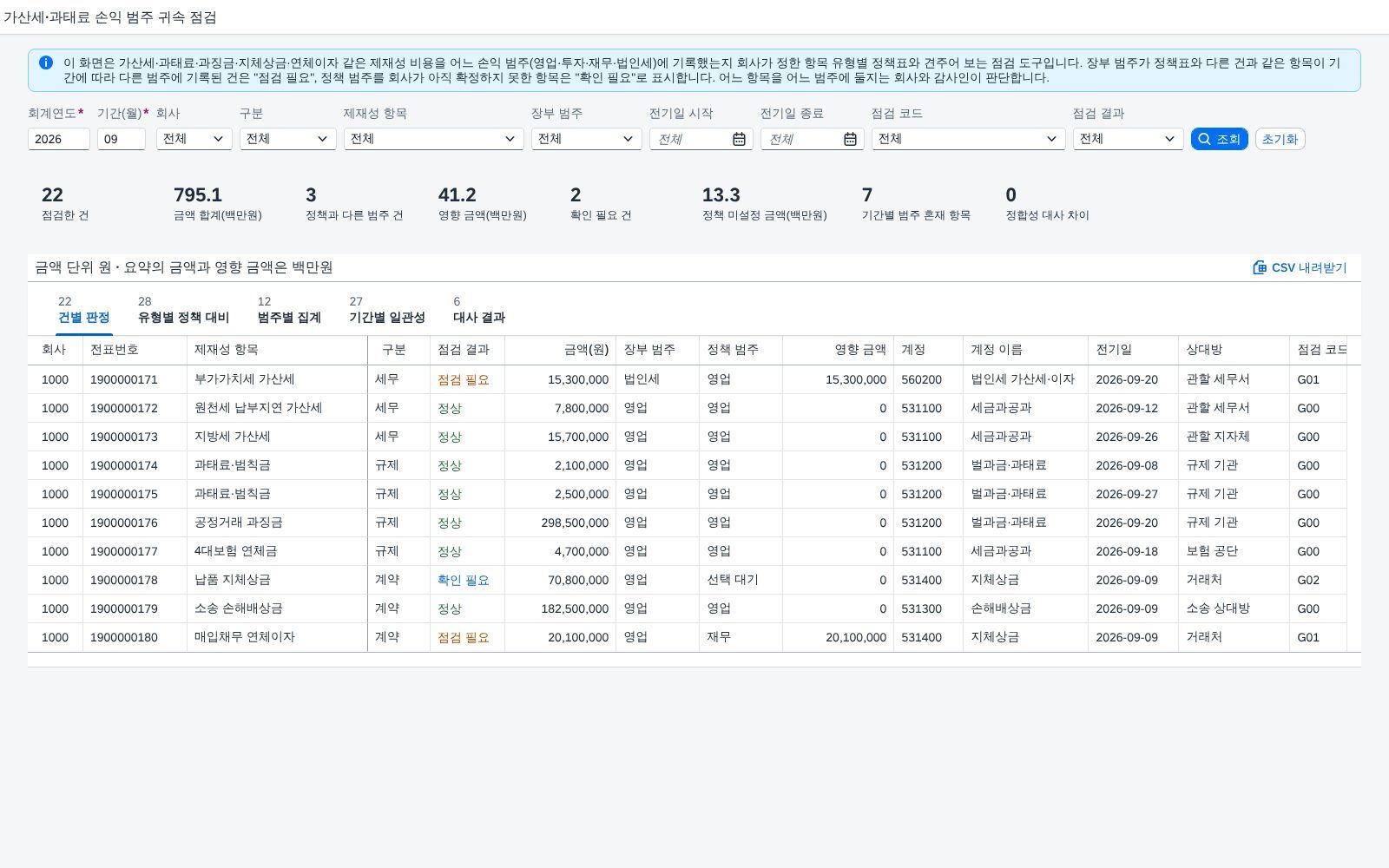Switch to the 대사 결과 tab

[479, 310]
